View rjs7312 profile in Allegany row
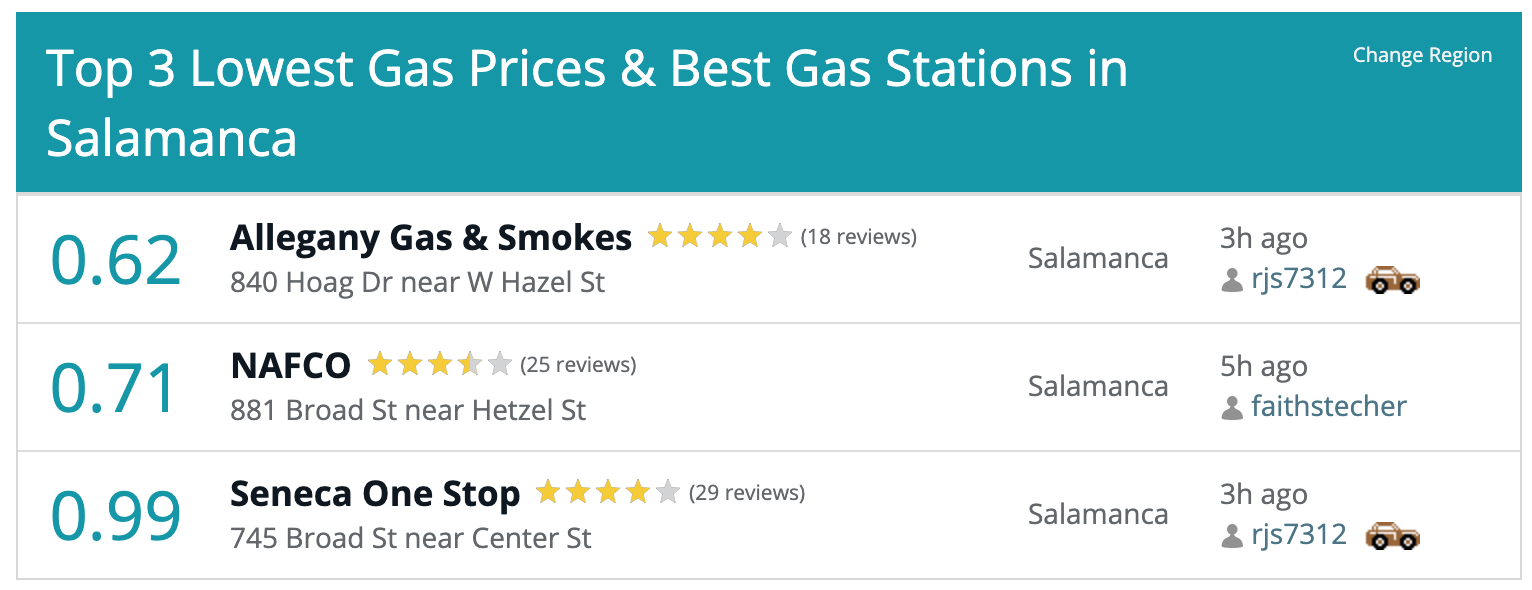 [1298, 279]
